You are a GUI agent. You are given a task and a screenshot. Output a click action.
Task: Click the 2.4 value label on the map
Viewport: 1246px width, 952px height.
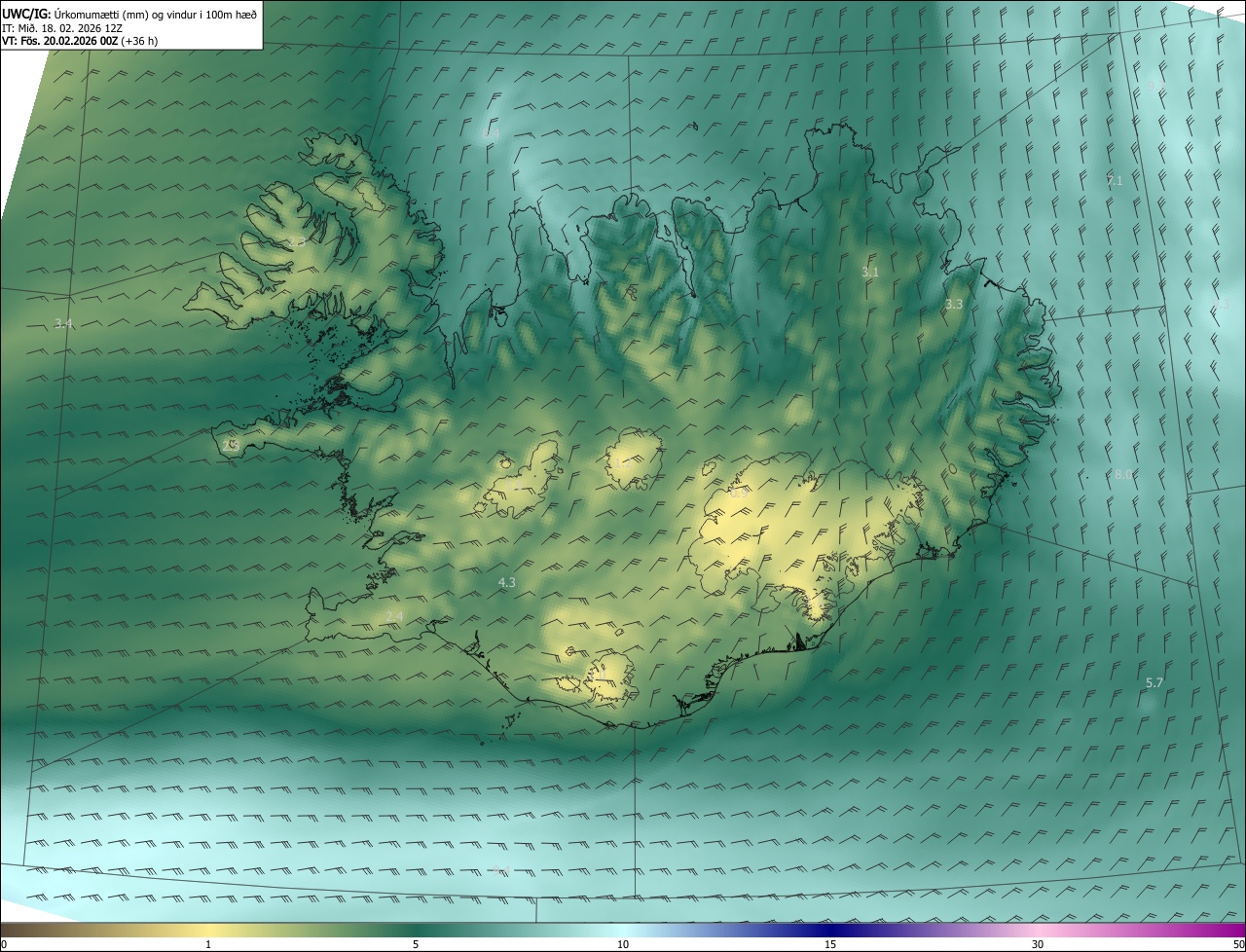tap(393, 617)
